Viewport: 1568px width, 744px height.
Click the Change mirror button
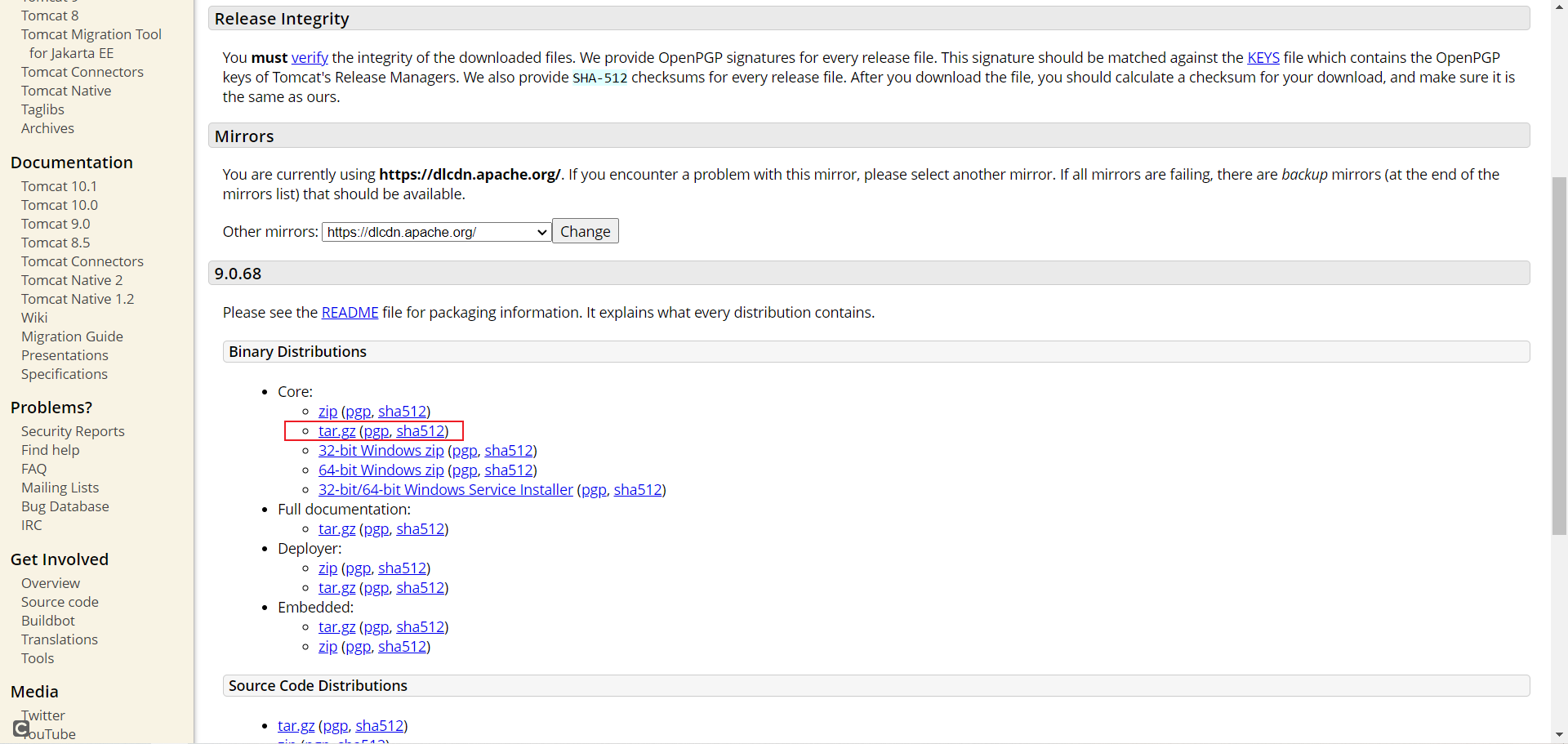(586, 231)
